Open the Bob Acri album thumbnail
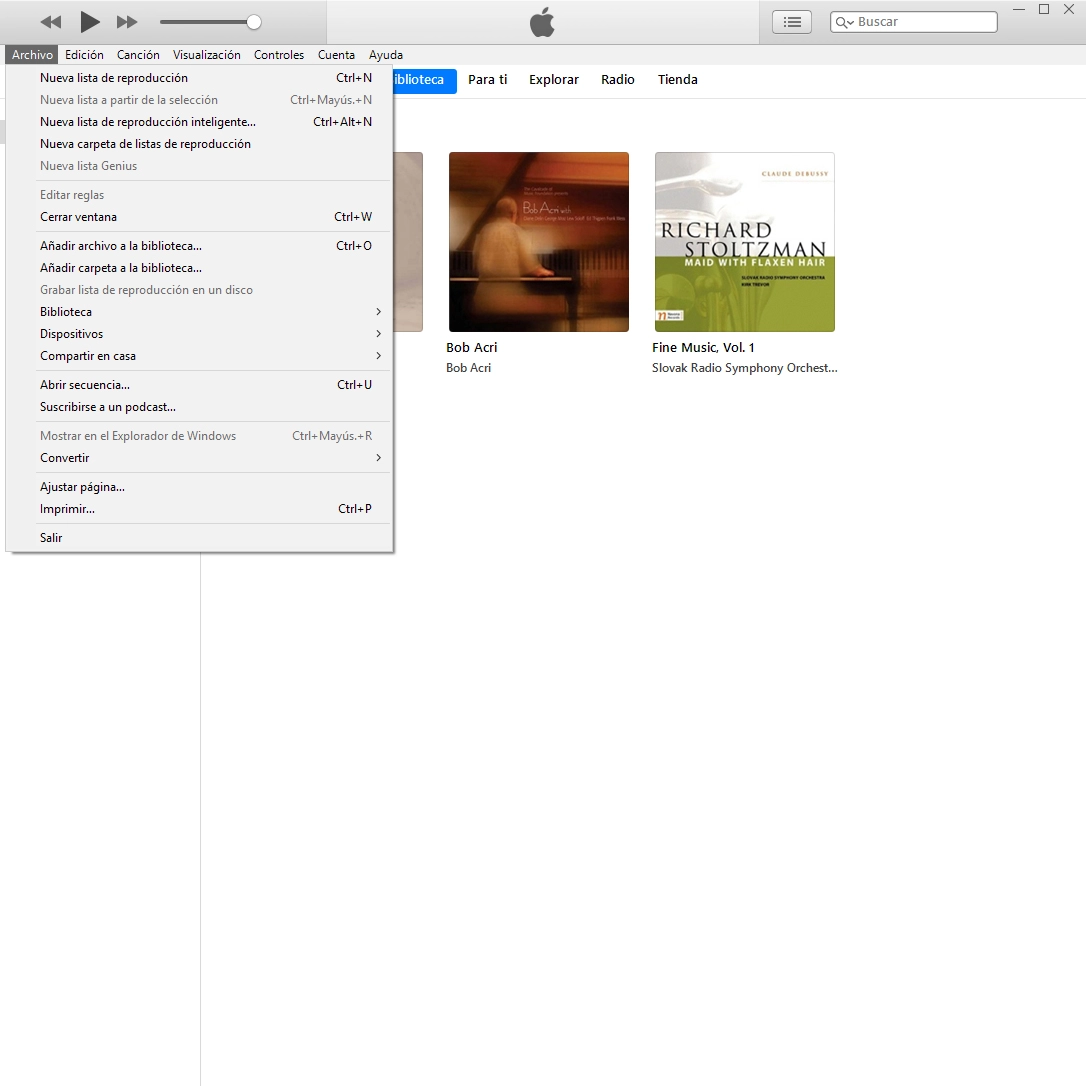Screen dimensions: 1086x1086 (539, 242)
